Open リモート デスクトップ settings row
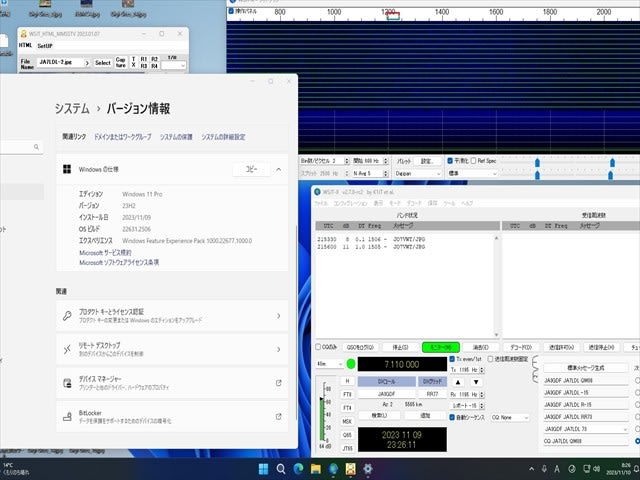640x480 pixels. (x=172, y=349)
